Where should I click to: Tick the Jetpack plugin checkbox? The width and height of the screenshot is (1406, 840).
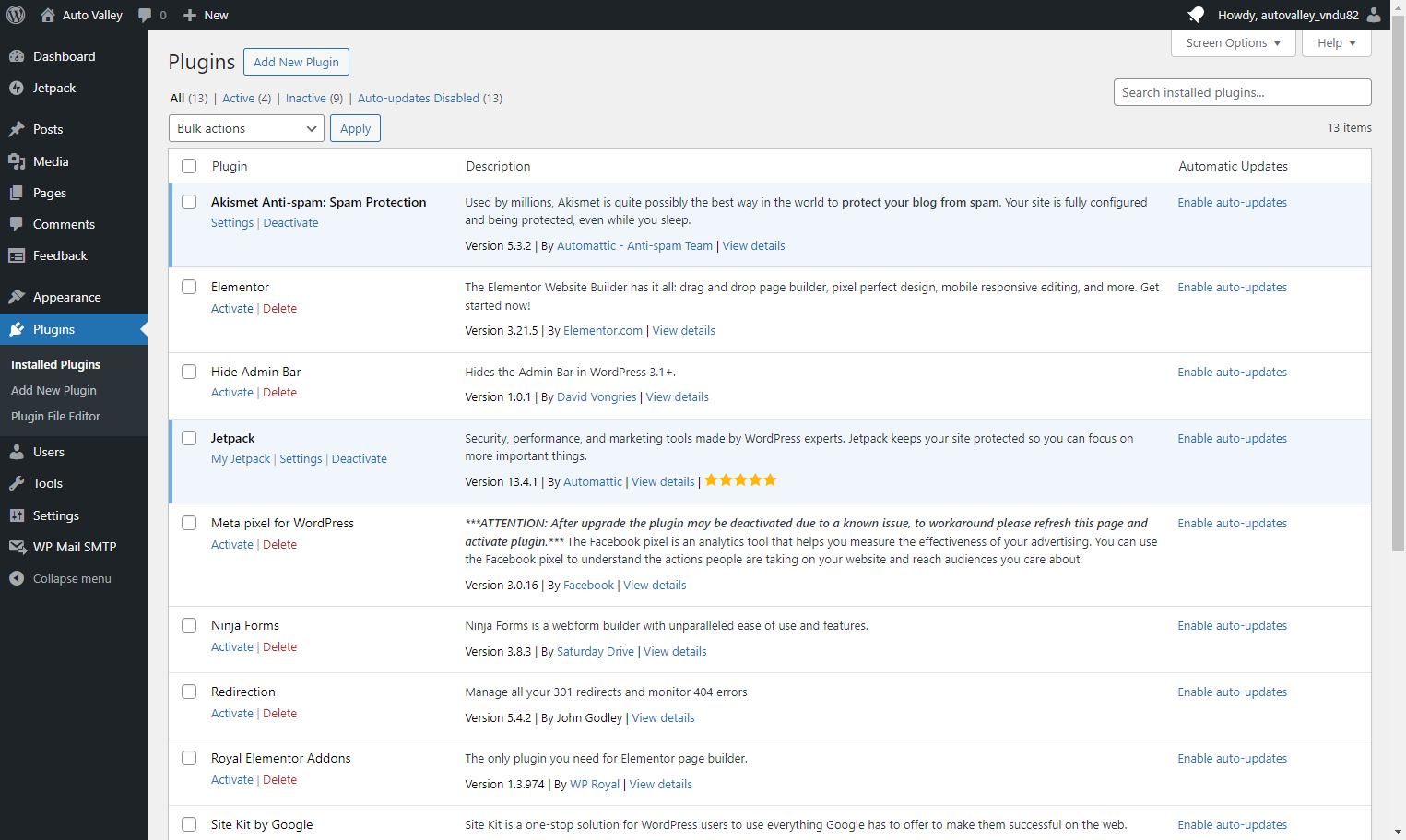coord(189,438)
